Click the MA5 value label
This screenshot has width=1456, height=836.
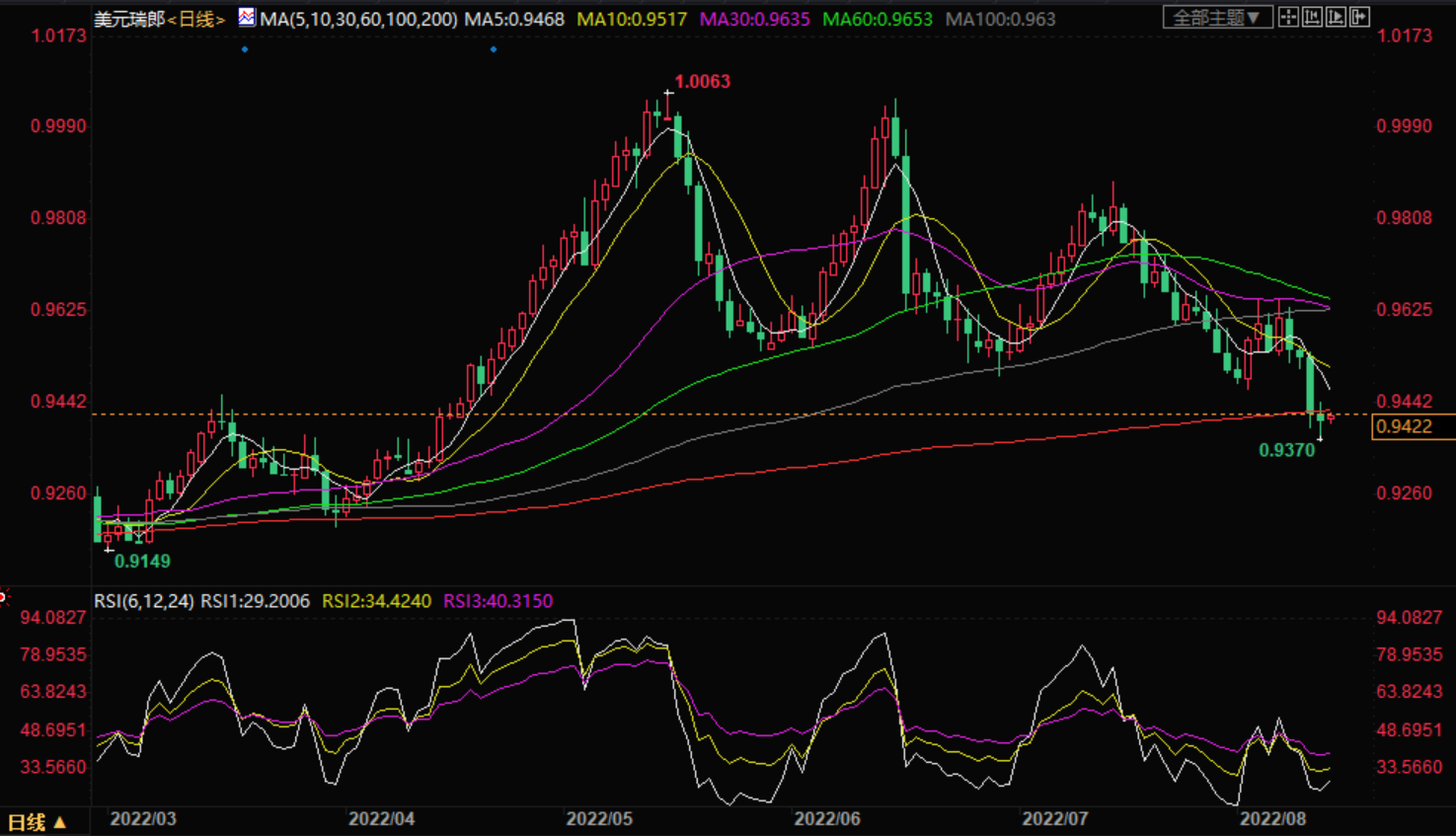(514, 20)
